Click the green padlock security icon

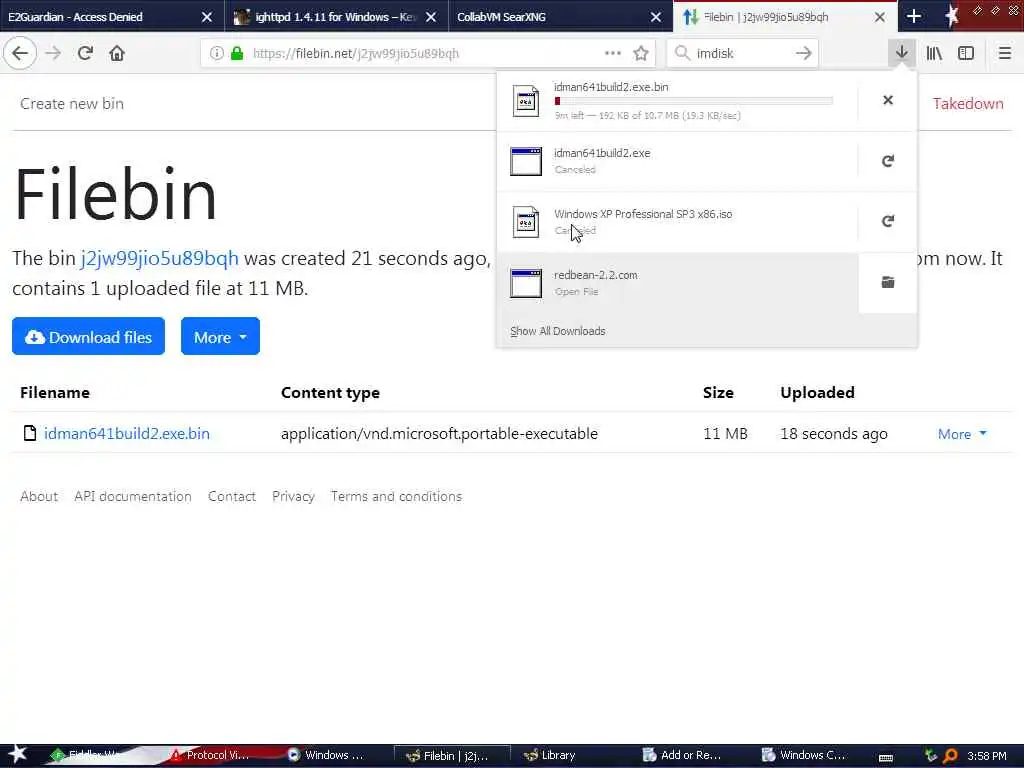pos(237,54)
